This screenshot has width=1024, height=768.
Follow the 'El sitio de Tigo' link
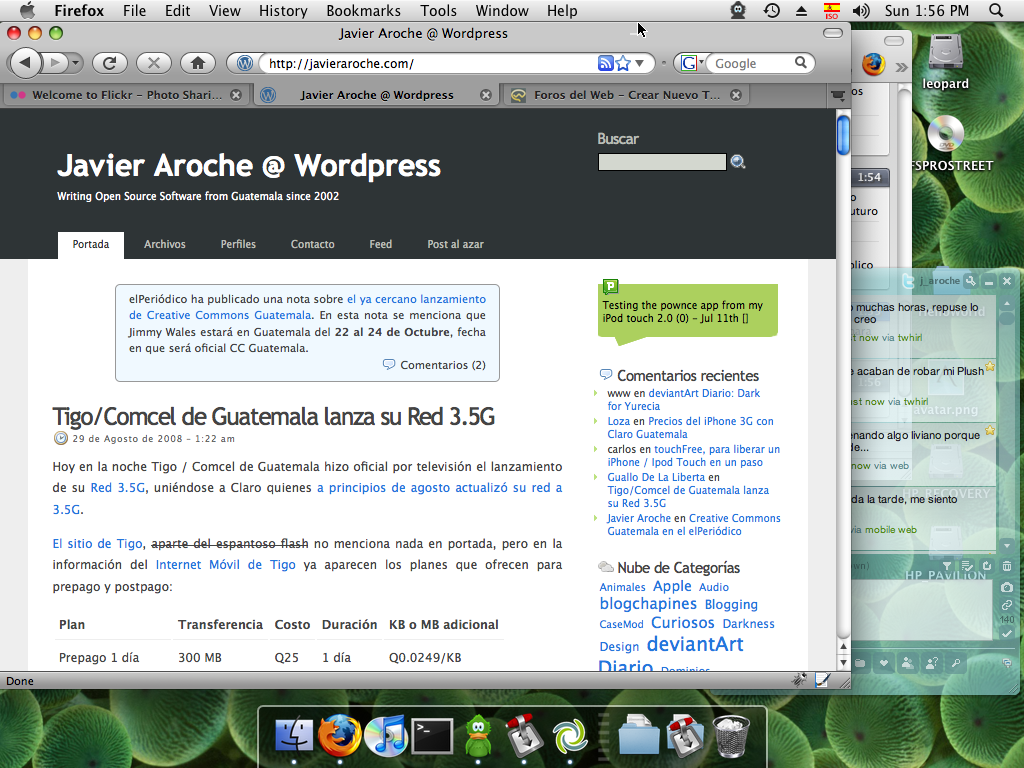point(97,543)
